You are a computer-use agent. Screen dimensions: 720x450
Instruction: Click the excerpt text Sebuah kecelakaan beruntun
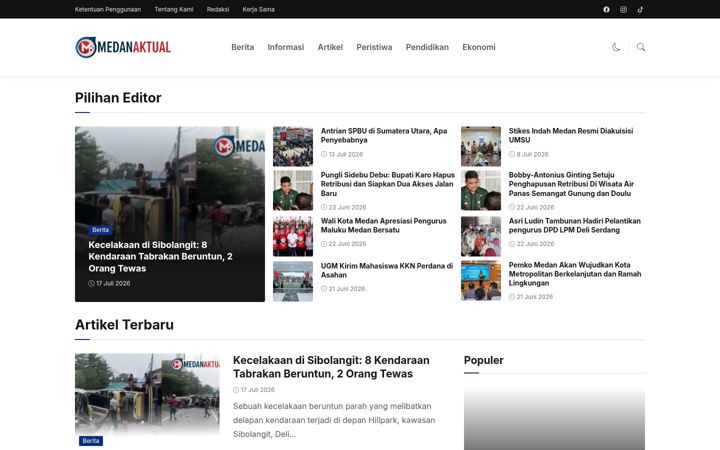[334, 420]
